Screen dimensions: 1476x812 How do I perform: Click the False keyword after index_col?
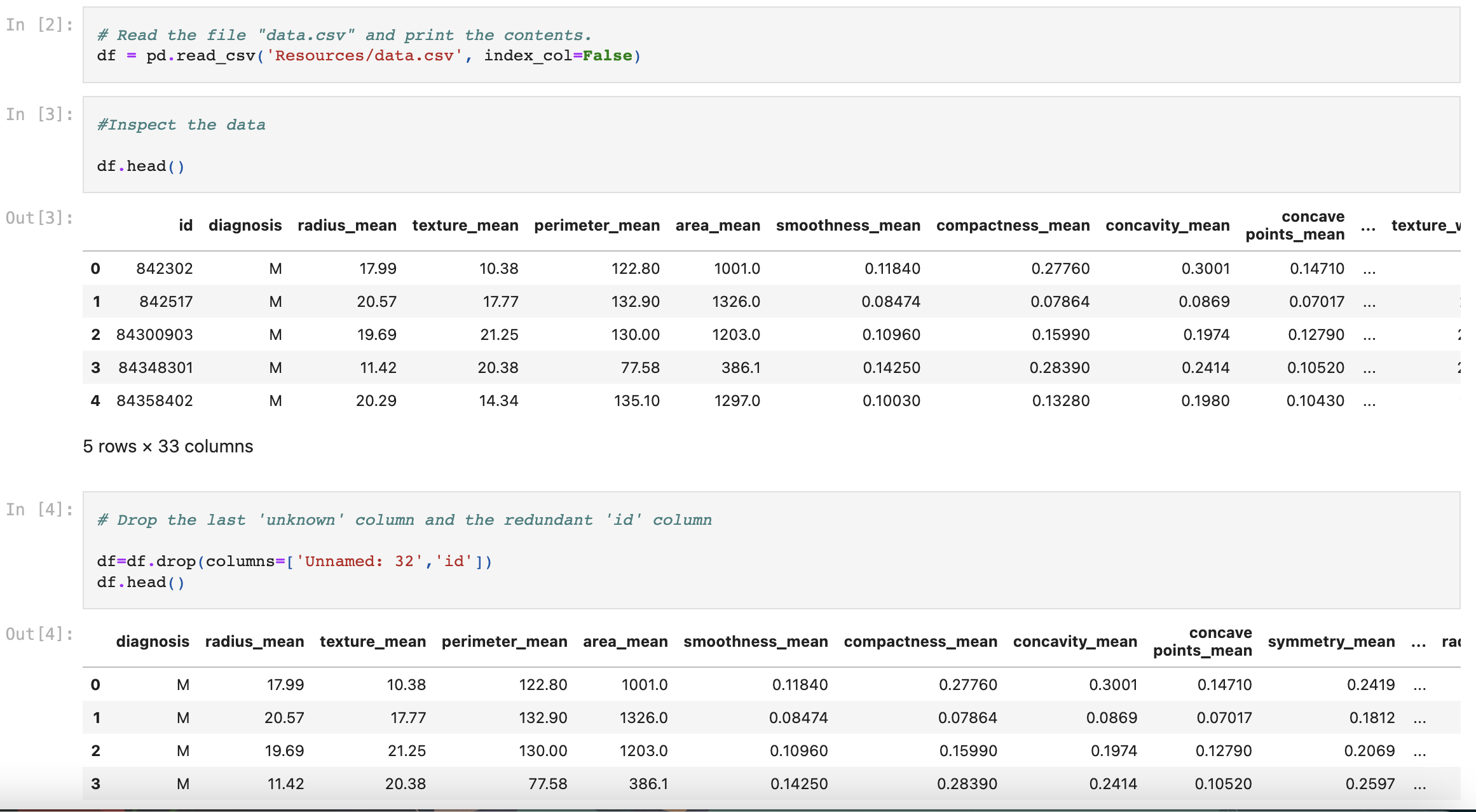(x=607, y=56)
